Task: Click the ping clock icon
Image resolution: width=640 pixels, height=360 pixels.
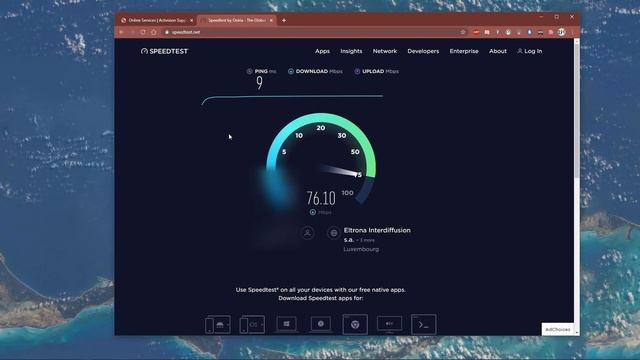Action: [249, 71]
